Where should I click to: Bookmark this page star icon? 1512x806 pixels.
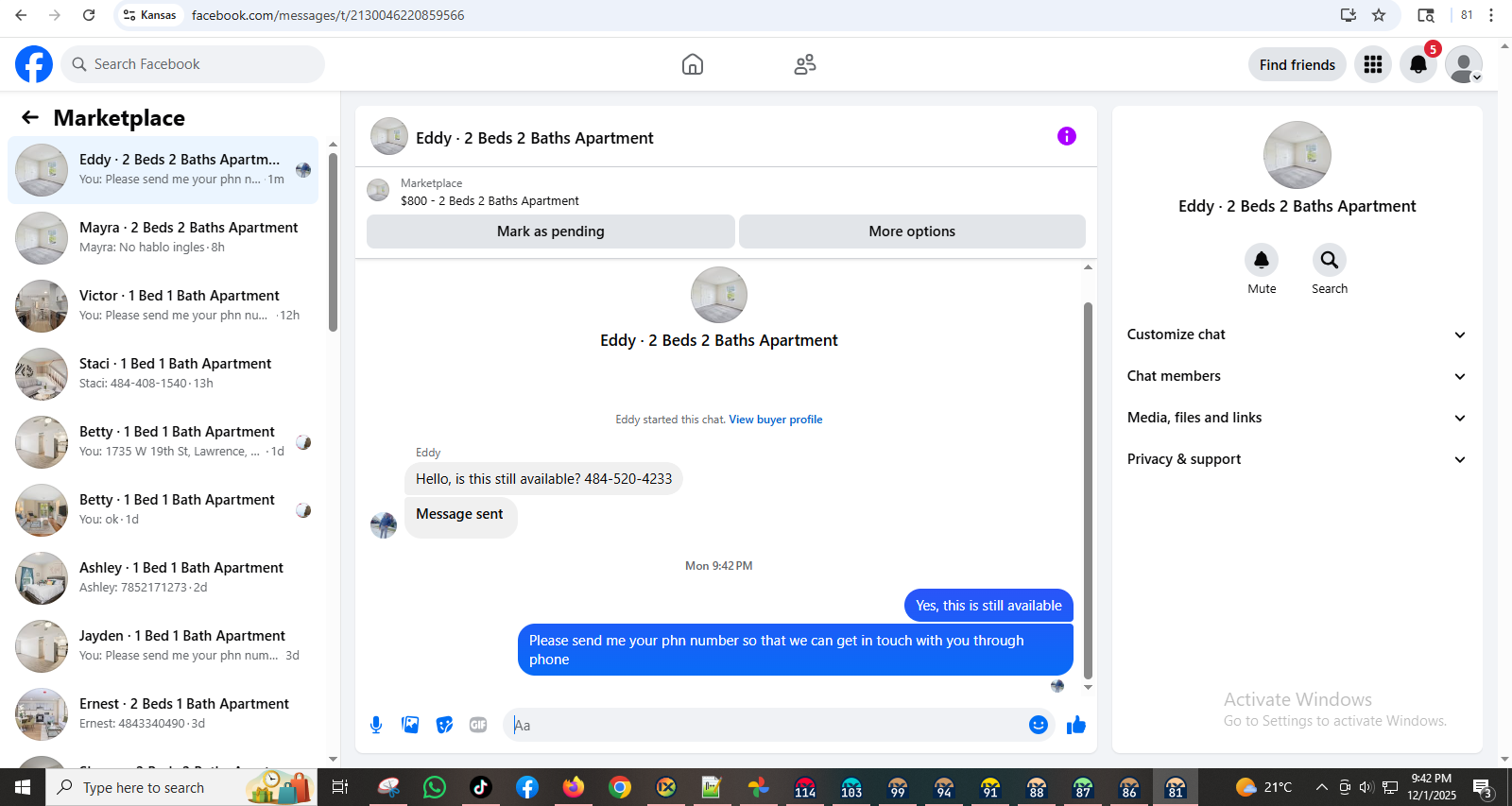click(1379, 15)
